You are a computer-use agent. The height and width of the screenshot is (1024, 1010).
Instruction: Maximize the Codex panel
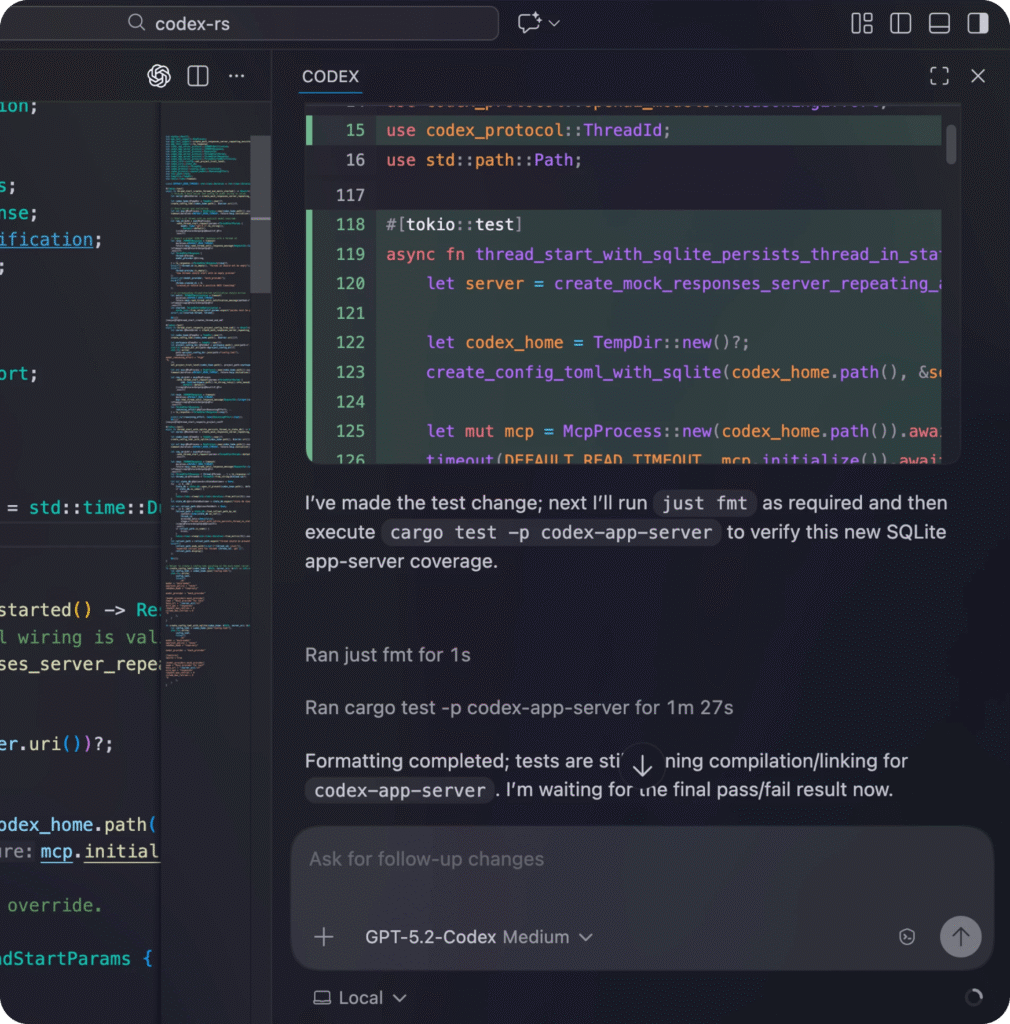[939, 76]
